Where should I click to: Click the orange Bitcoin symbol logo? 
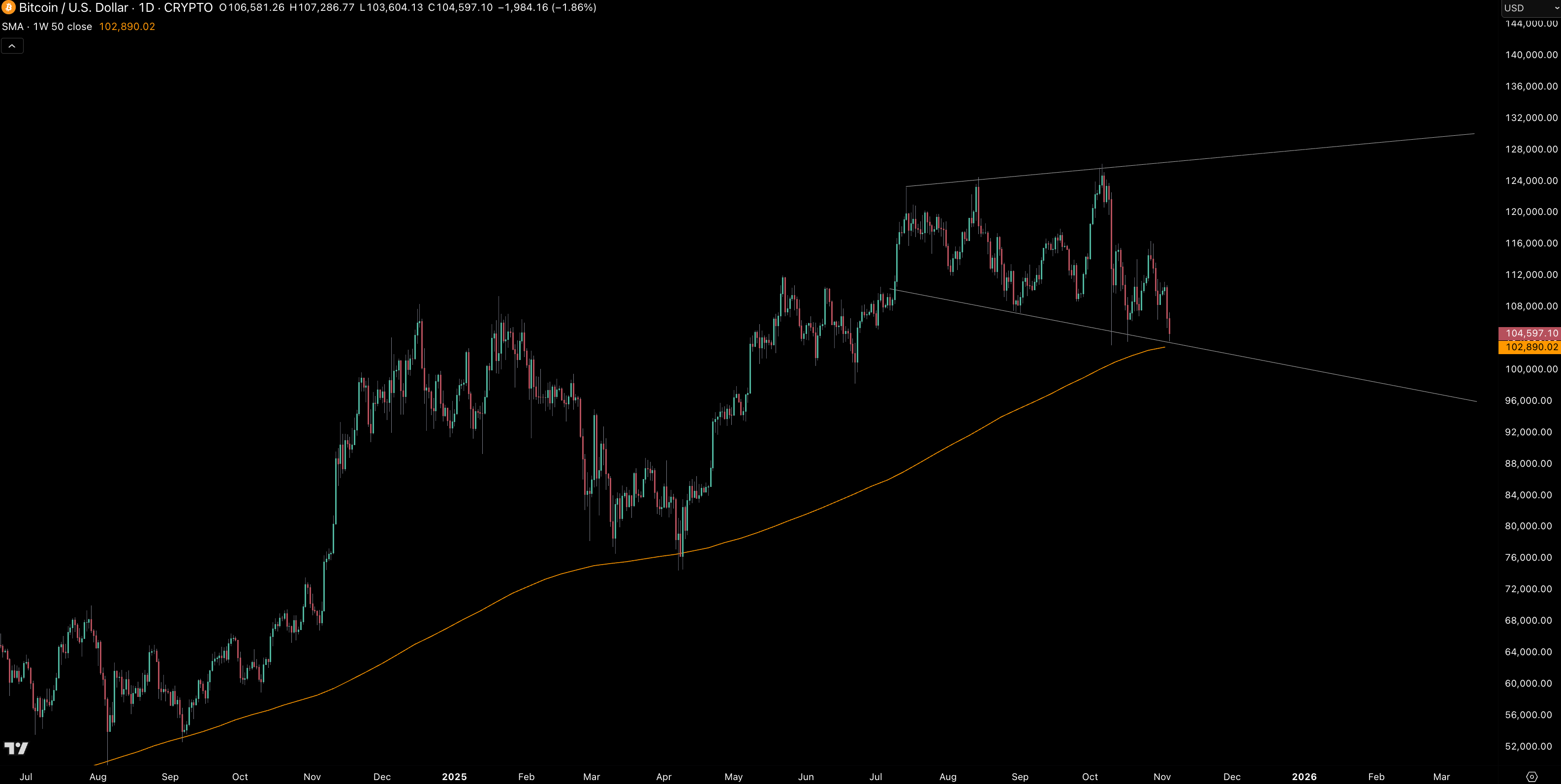coord(8,7)
